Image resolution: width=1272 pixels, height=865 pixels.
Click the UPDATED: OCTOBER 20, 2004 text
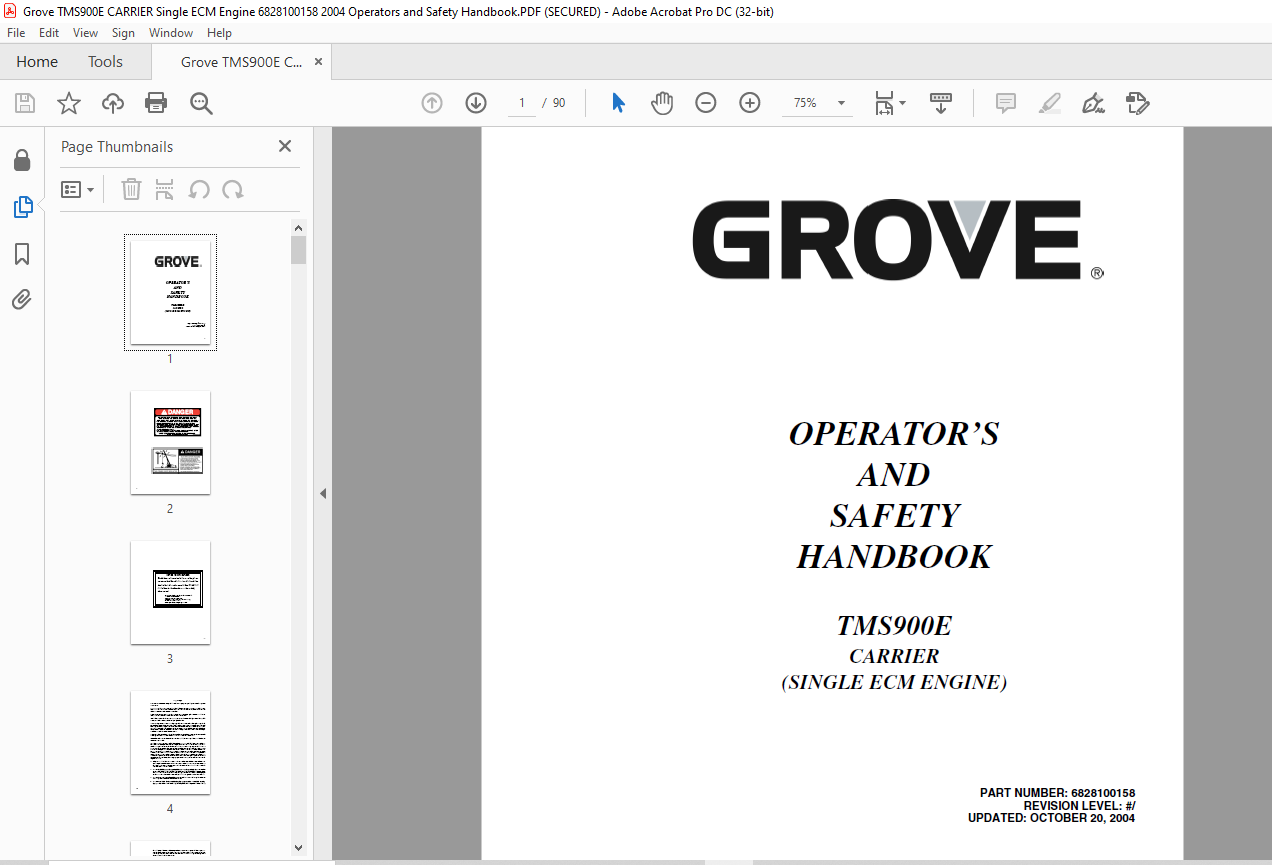point(1051,818)
